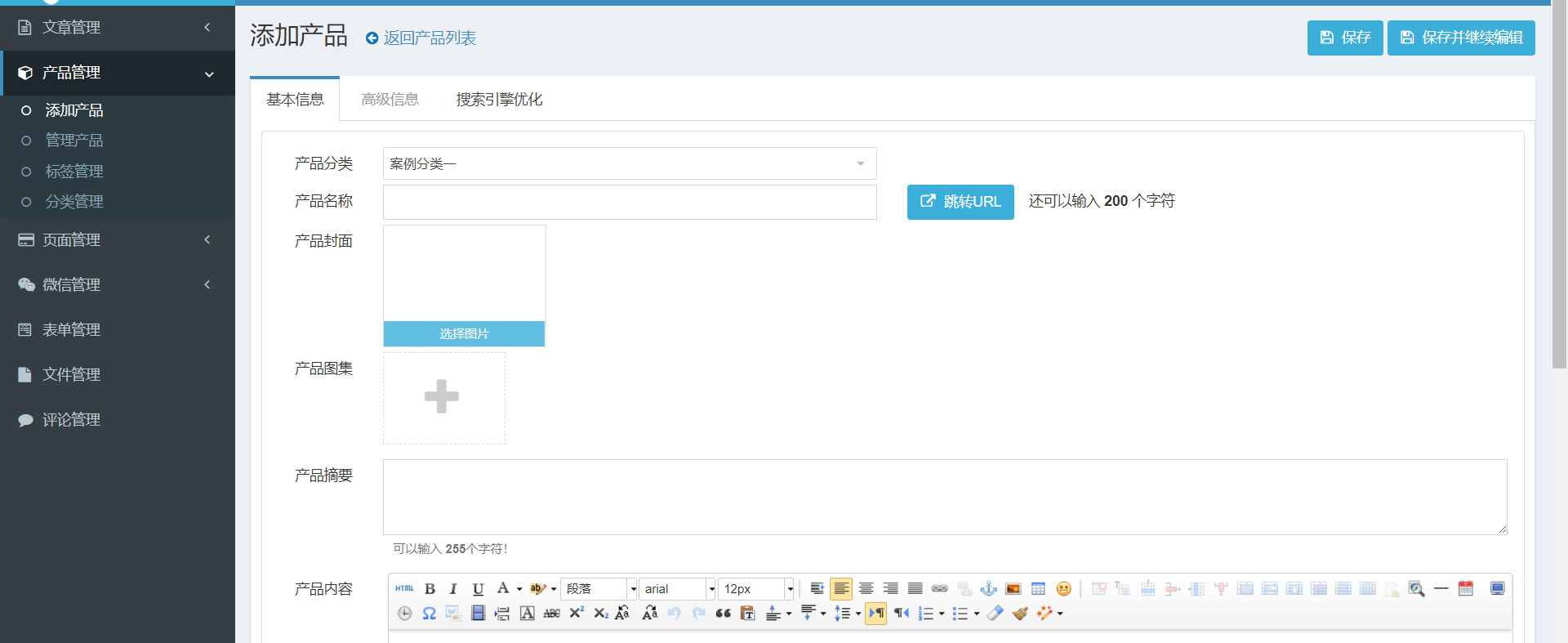Viewport: 1568px width, 643px height.
Task: Open 管理产品 in the sidebar
Action: (74, 141)
